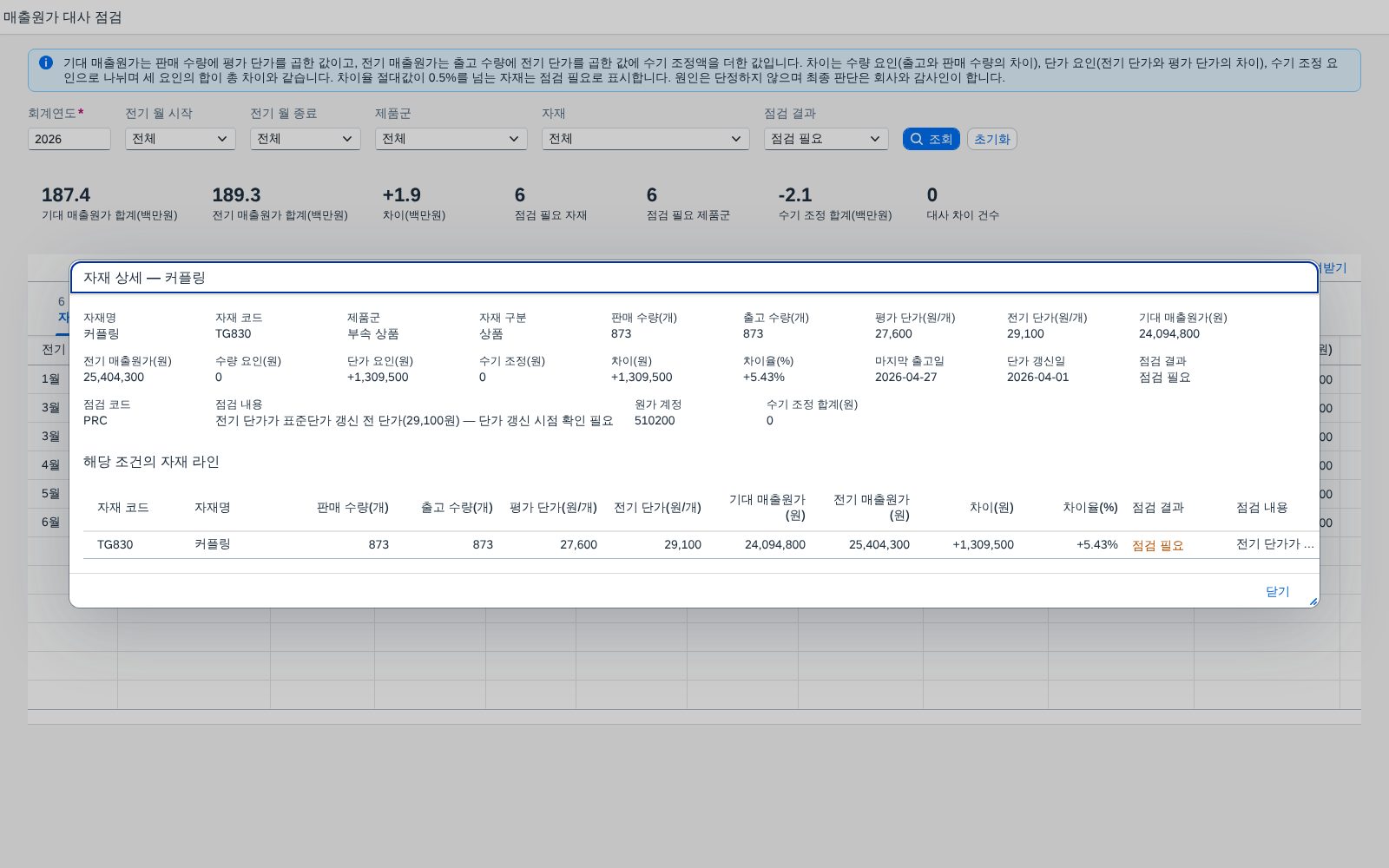Open the 전기 월 종료 dropdown
Screen dimensions: 1389x868
306,139
